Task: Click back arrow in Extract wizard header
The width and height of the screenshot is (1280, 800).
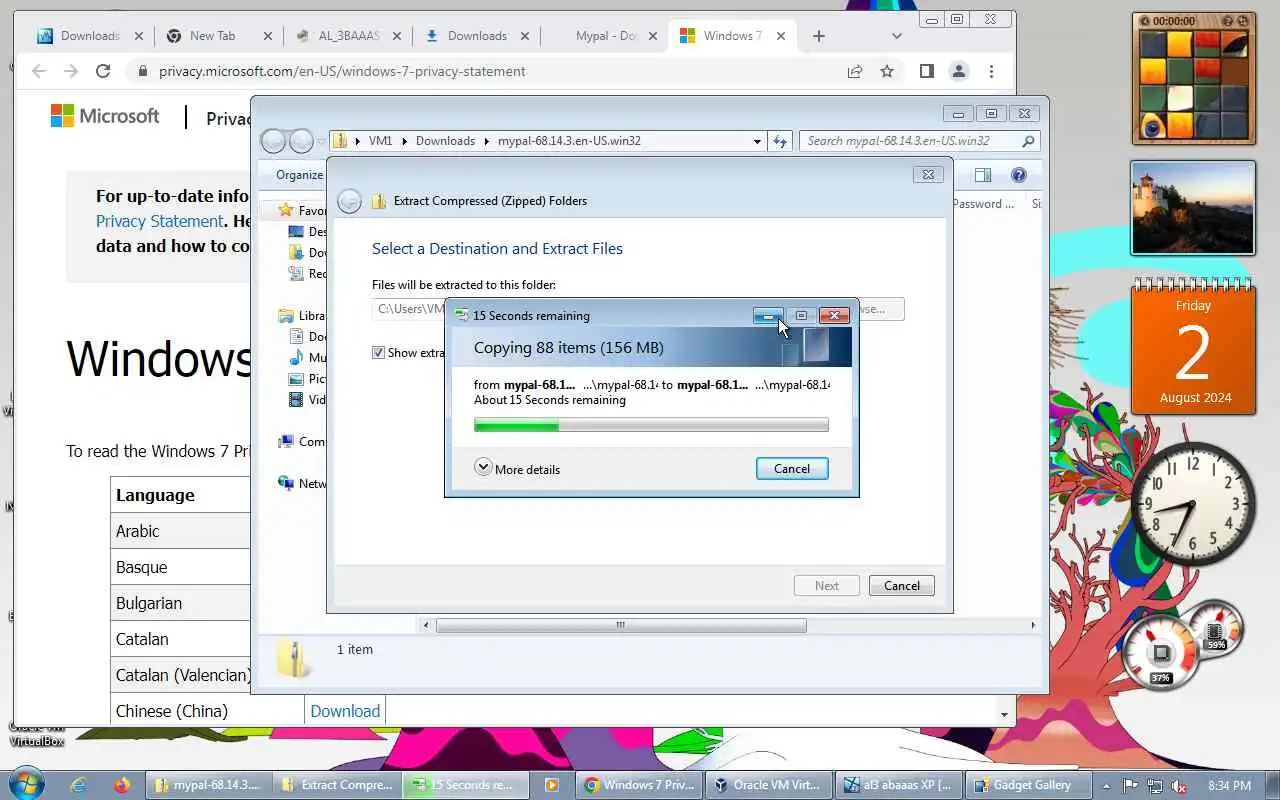Action: pyautogui.click(x=349, y=201)
